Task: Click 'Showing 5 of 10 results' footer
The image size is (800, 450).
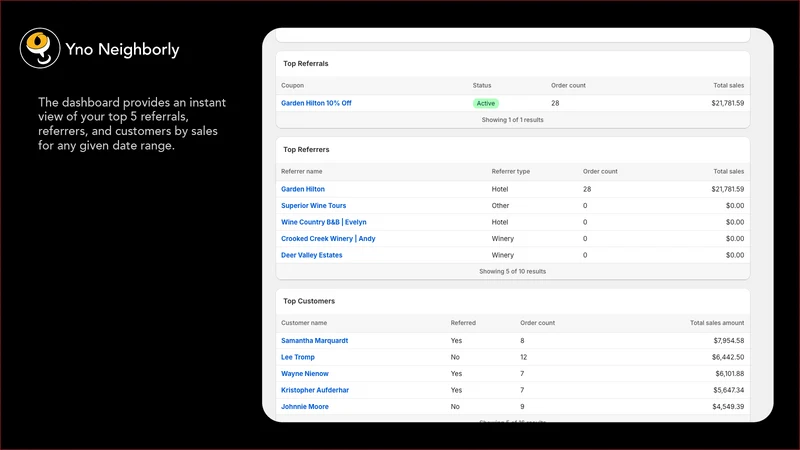Action: (512, 271)
